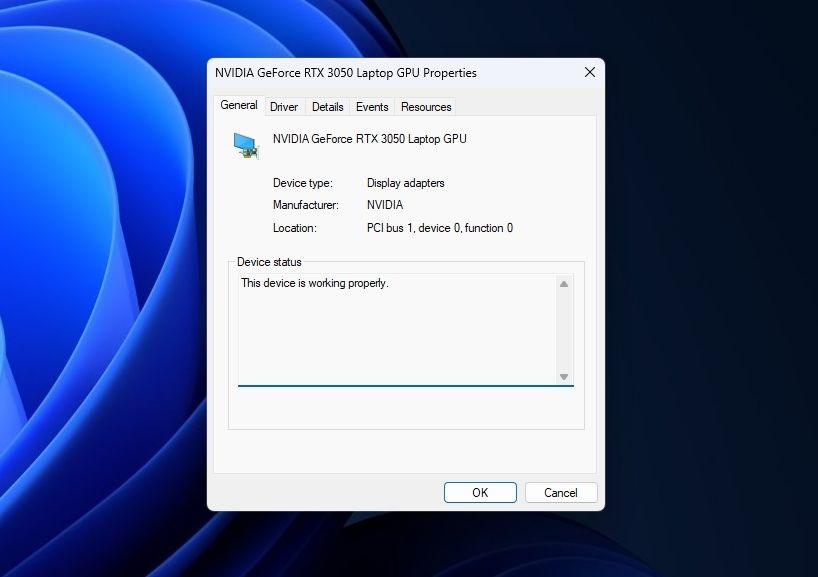Open the Details tab
Image resolution: width=818 pixels, height=577 pixels.
click(x=328, y=107)
